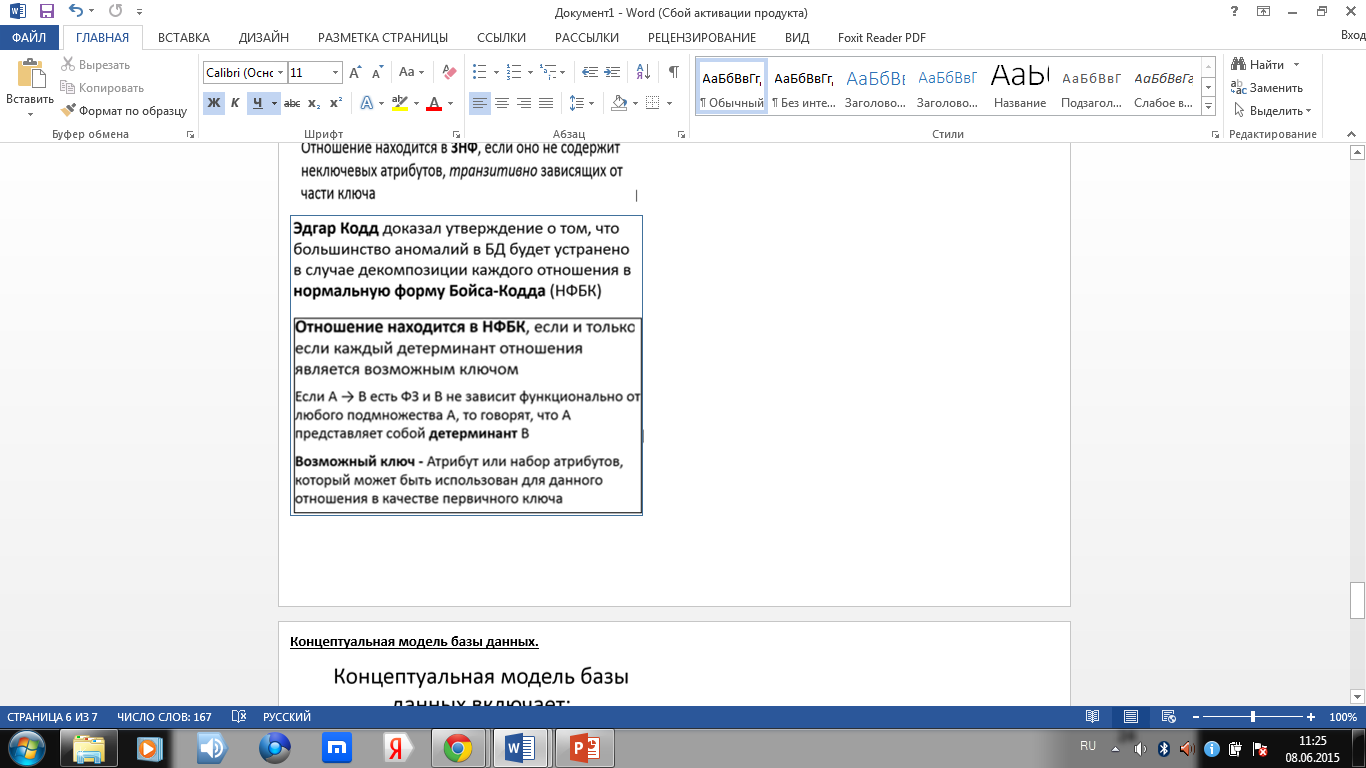Screen dimensions: 1366x768
Task: Save document icon in quick access toolbar
Action: (47, 12)
